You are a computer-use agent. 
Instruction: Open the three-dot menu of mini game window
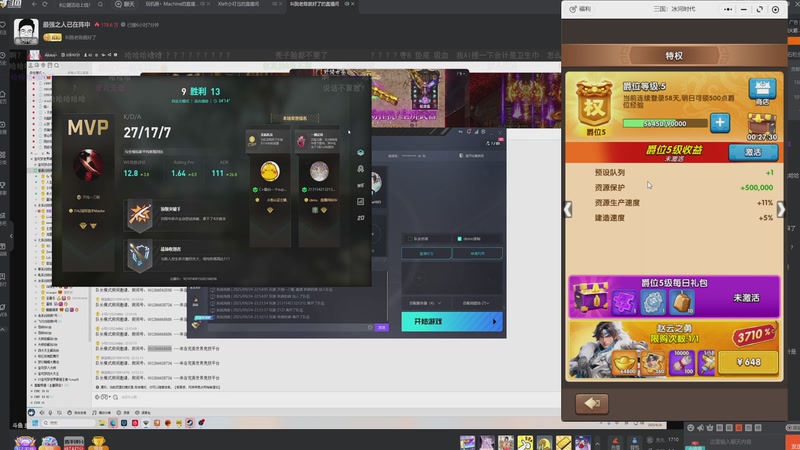pyautogui.click(x=728, y=9)
